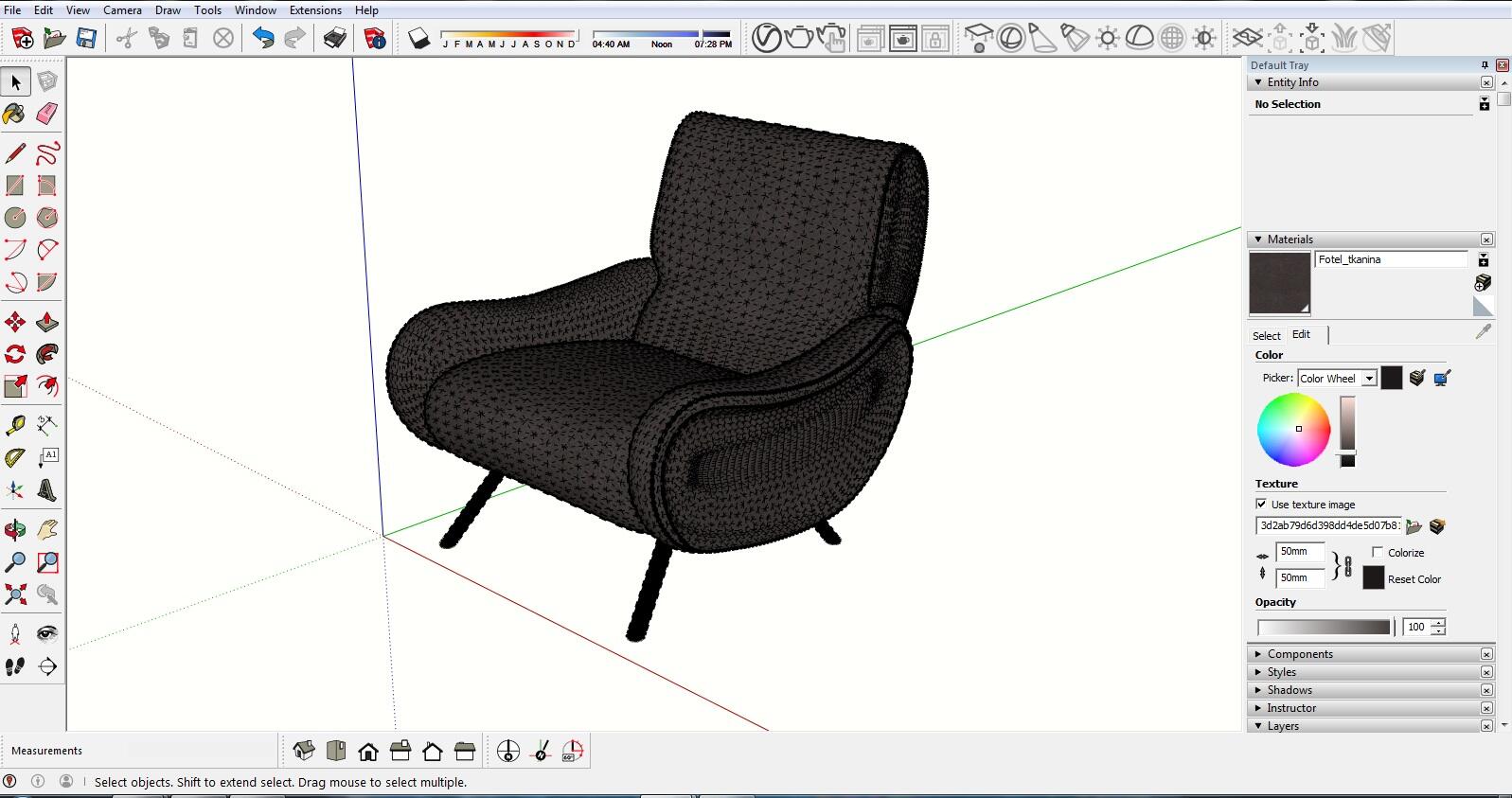Click the Opacity slider
Screen dimensions: 1512x798
click(x=1323, y=627)
